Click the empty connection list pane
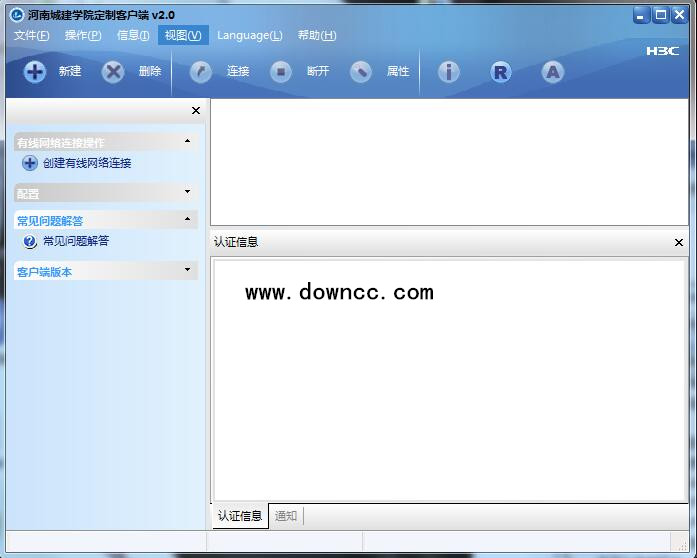The width and height of the screenshot is (697, 558). [x=449, y=162]
